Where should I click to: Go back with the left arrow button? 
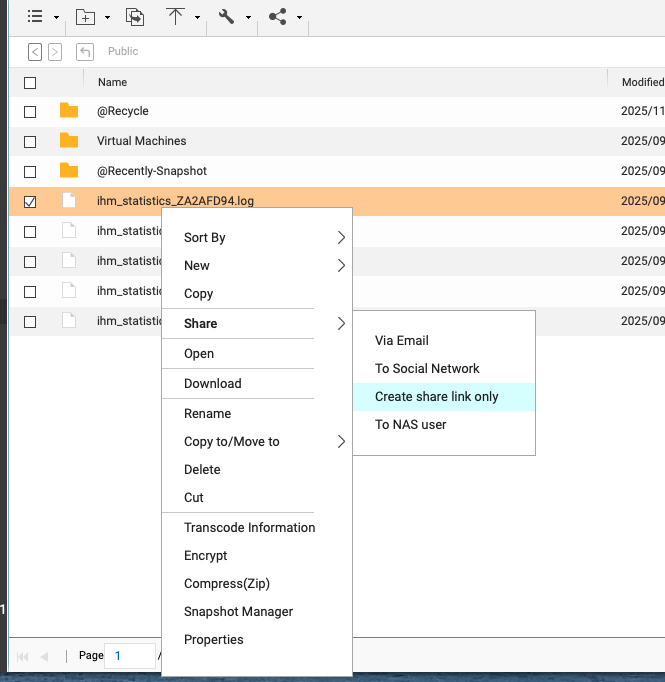pos(35,52)
